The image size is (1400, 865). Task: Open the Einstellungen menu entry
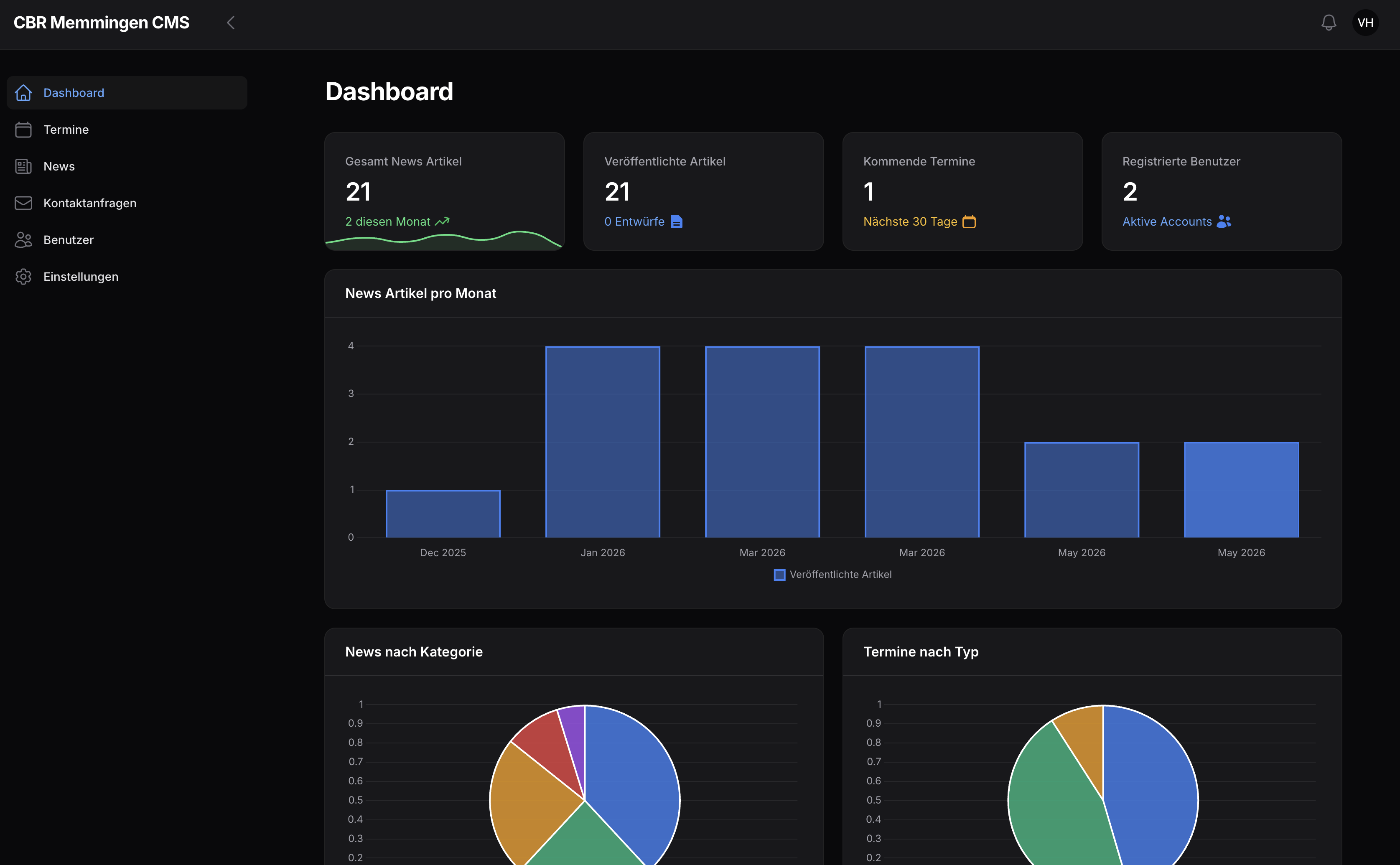pos(127,276)
